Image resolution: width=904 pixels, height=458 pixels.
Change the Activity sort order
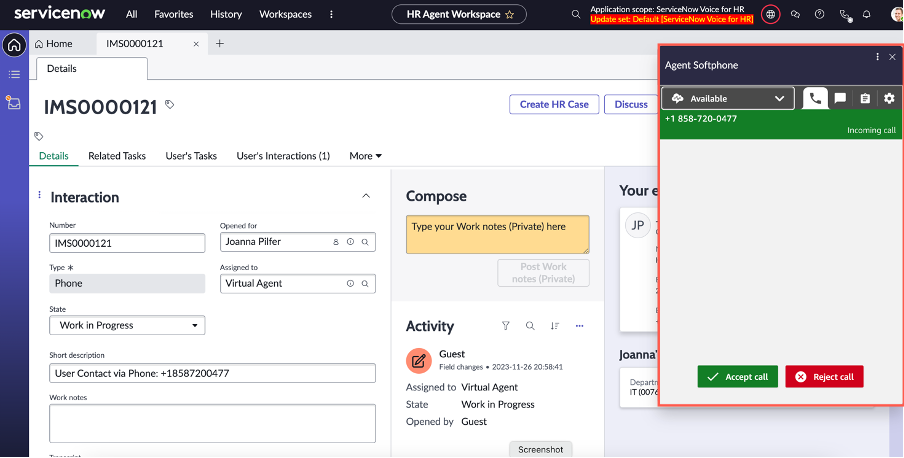point(555,326)
